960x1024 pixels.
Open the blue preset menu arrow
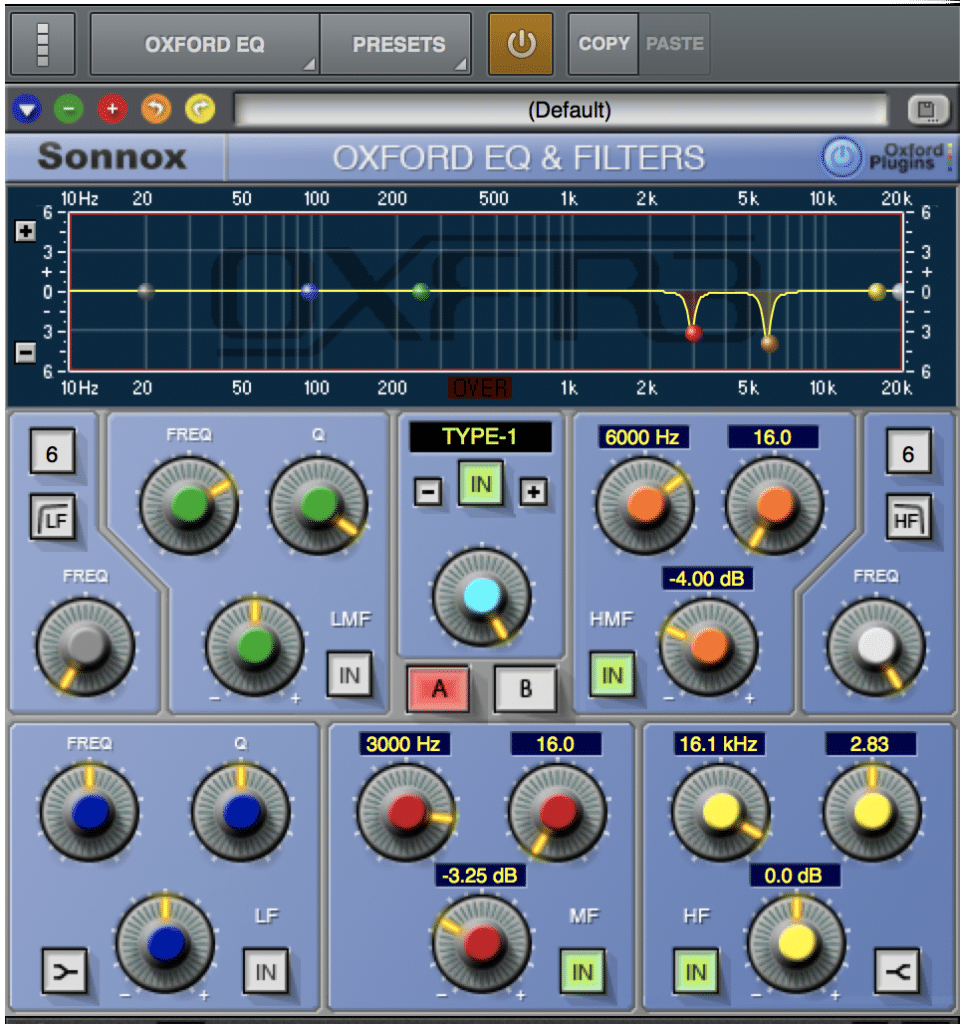(27, 109)
